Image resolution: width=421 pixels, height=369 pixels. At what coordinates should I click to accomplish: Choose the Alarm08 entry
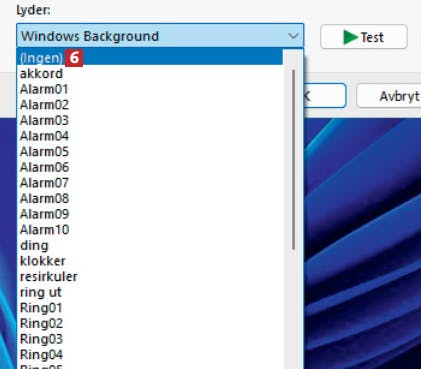click(150, 198)
